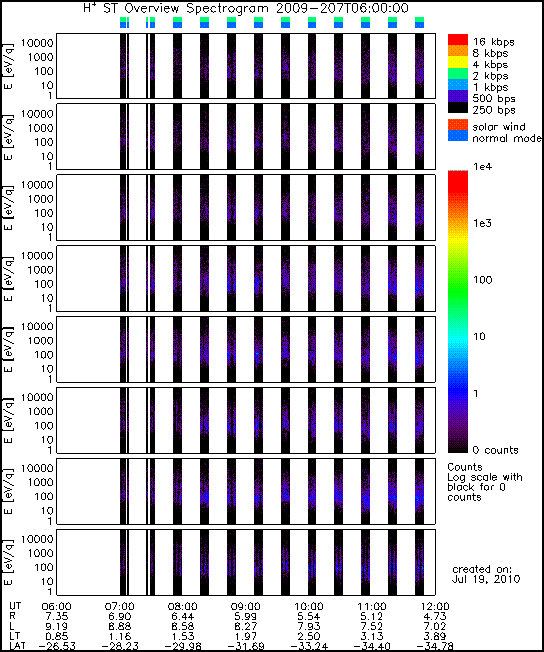Click the L value 7.93
This screenshot has width=544, height=652.
tap(309, 627)
